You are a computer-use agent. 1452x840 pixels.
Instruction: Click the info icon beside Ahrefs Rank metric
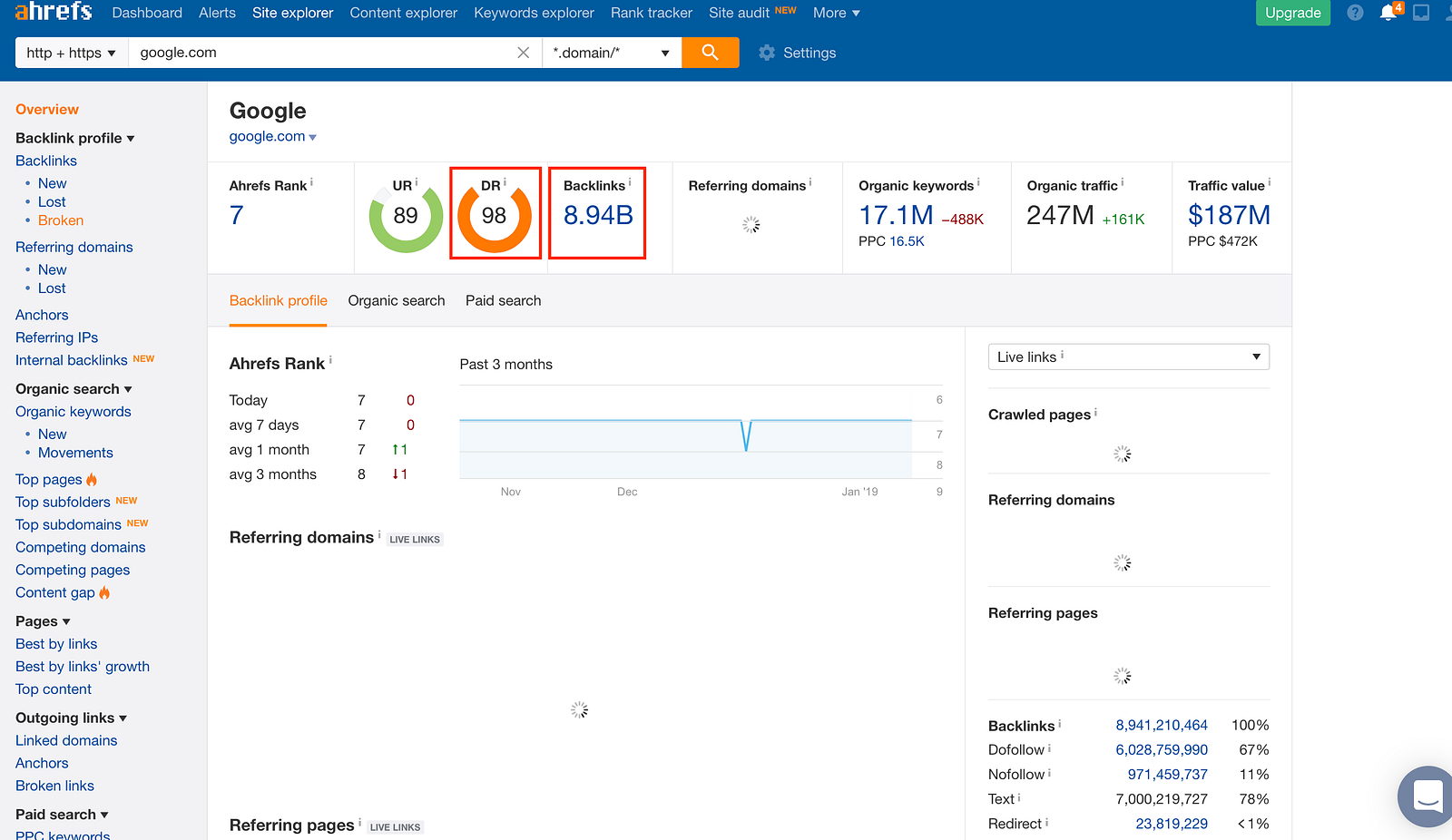[x=312, y=183]
